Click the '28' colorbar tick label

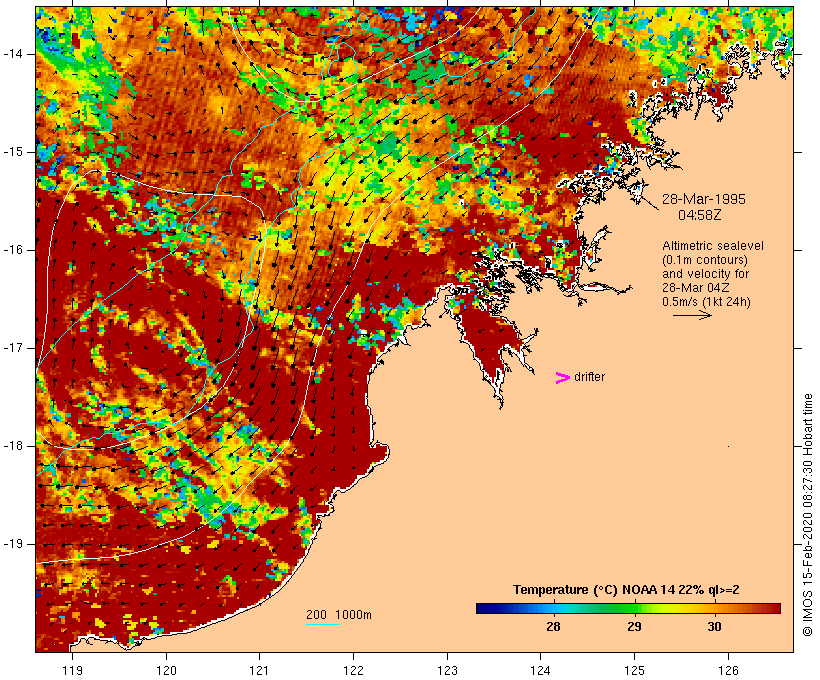click(x=553, y=627)
